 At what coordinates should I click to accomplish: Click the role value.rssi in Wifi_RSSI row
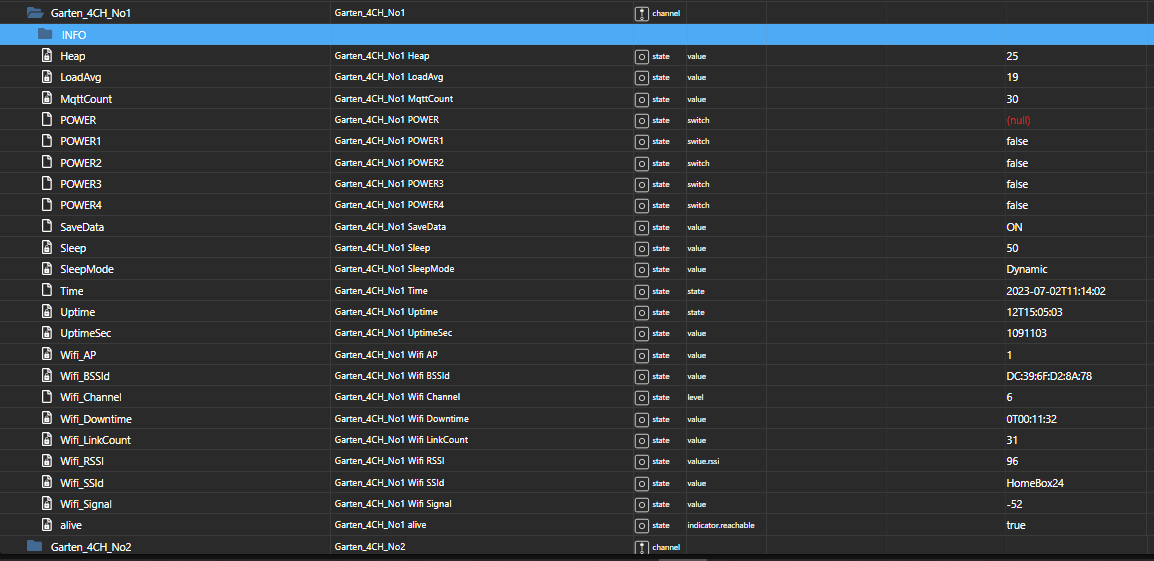[x=703, y=462]
